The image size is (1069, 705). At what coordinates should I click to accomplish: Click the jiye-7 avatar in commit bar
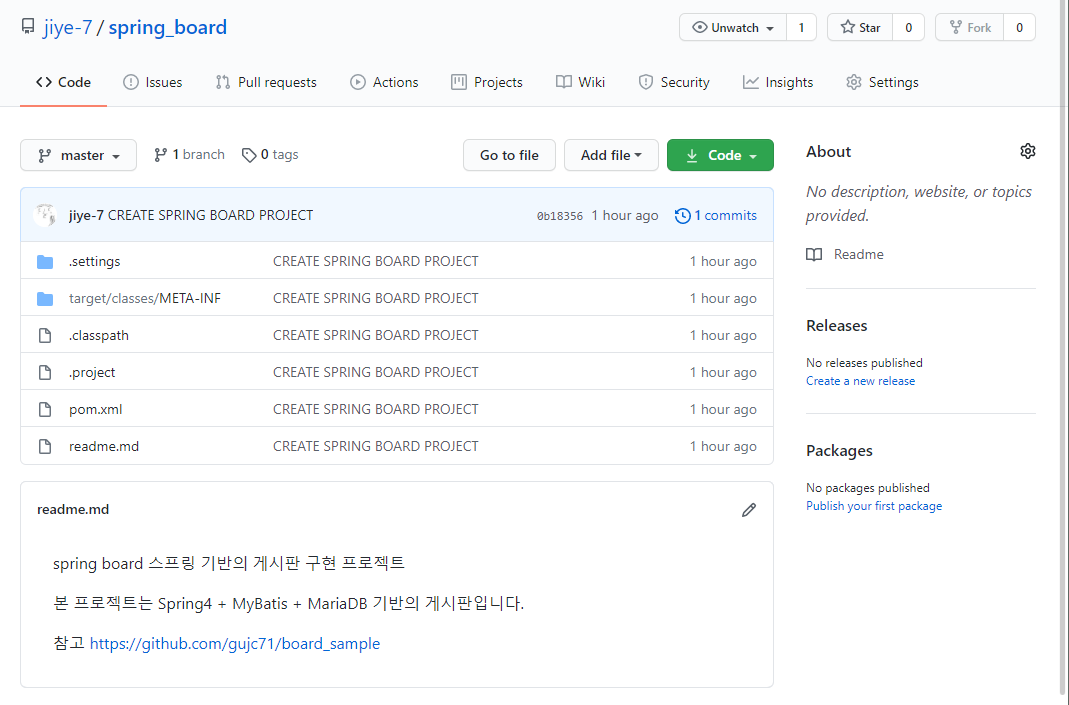click(45, 215)
